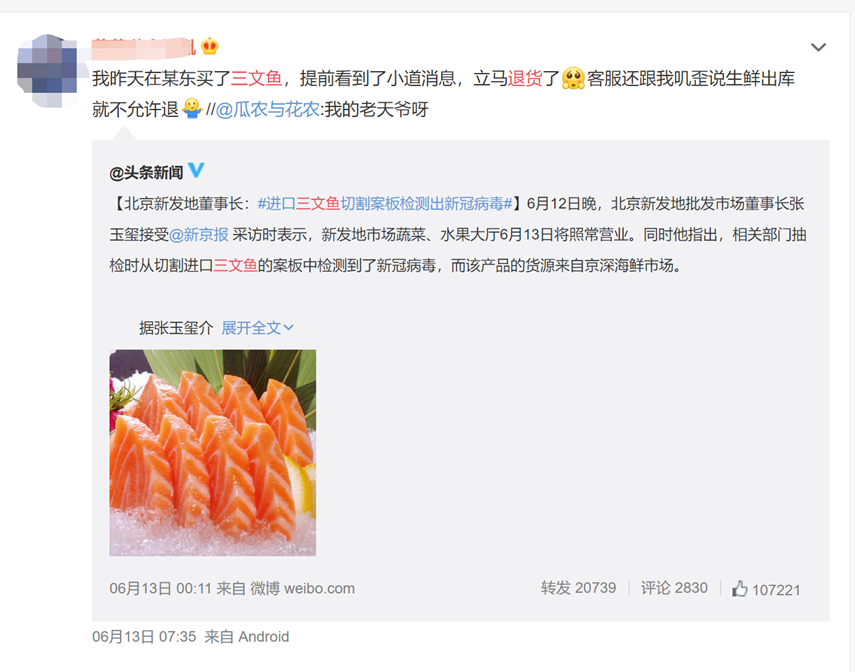Viewport: 855px width, 672px height.
Task: Click the blue verified V badge
Action: point(196,170)
